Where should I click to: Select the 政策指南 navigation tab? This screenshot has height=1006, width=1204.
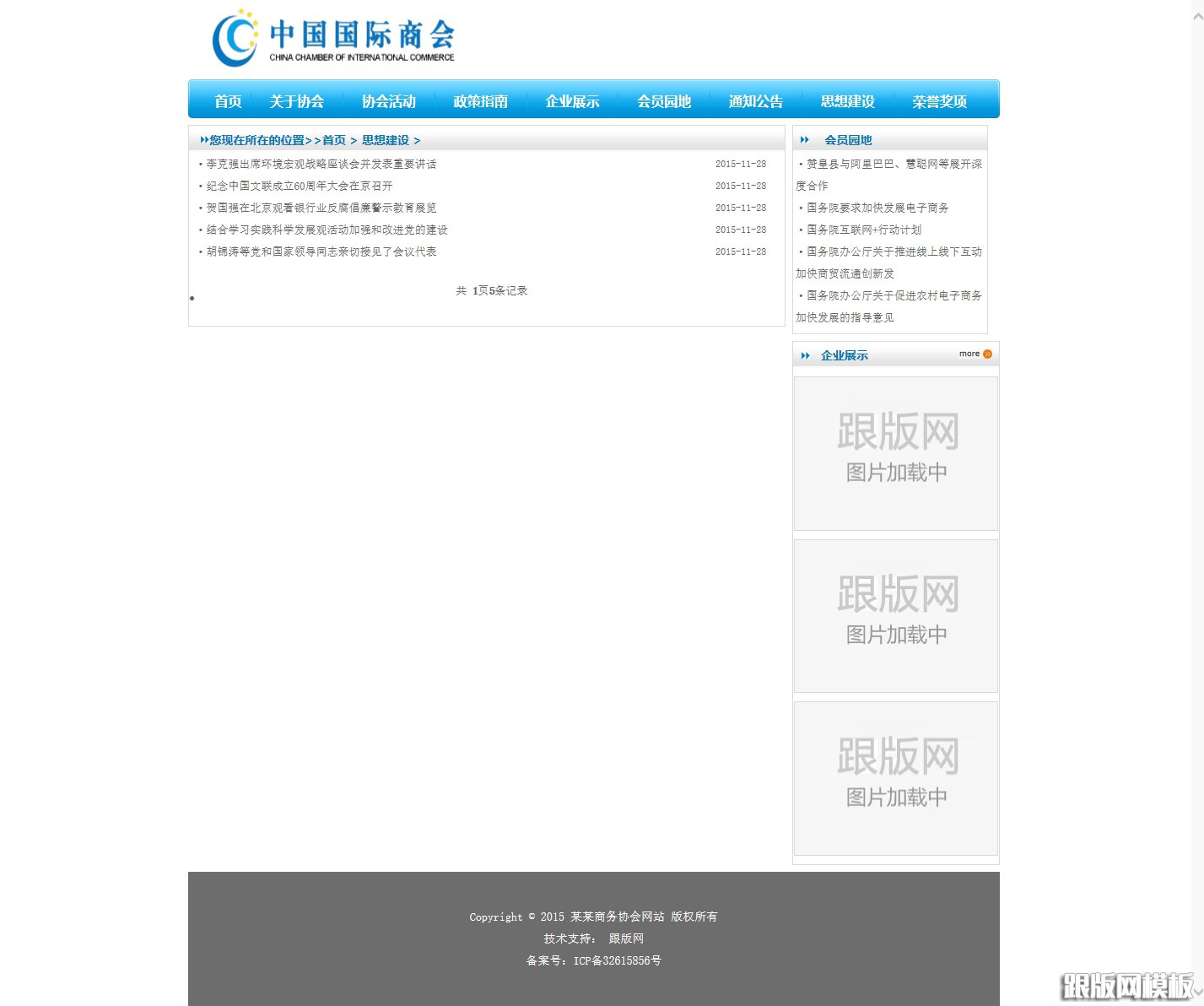click(x=481, y=100)
